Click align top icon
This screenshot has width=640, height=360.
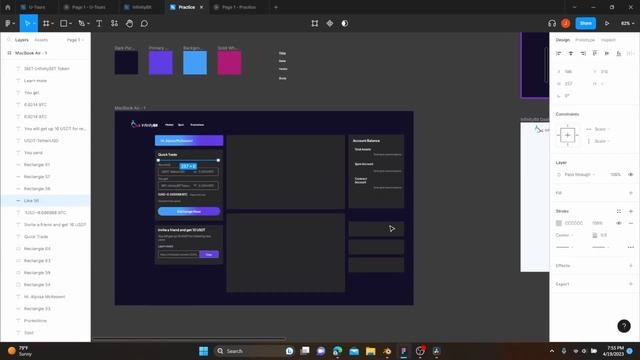(595, 53)
